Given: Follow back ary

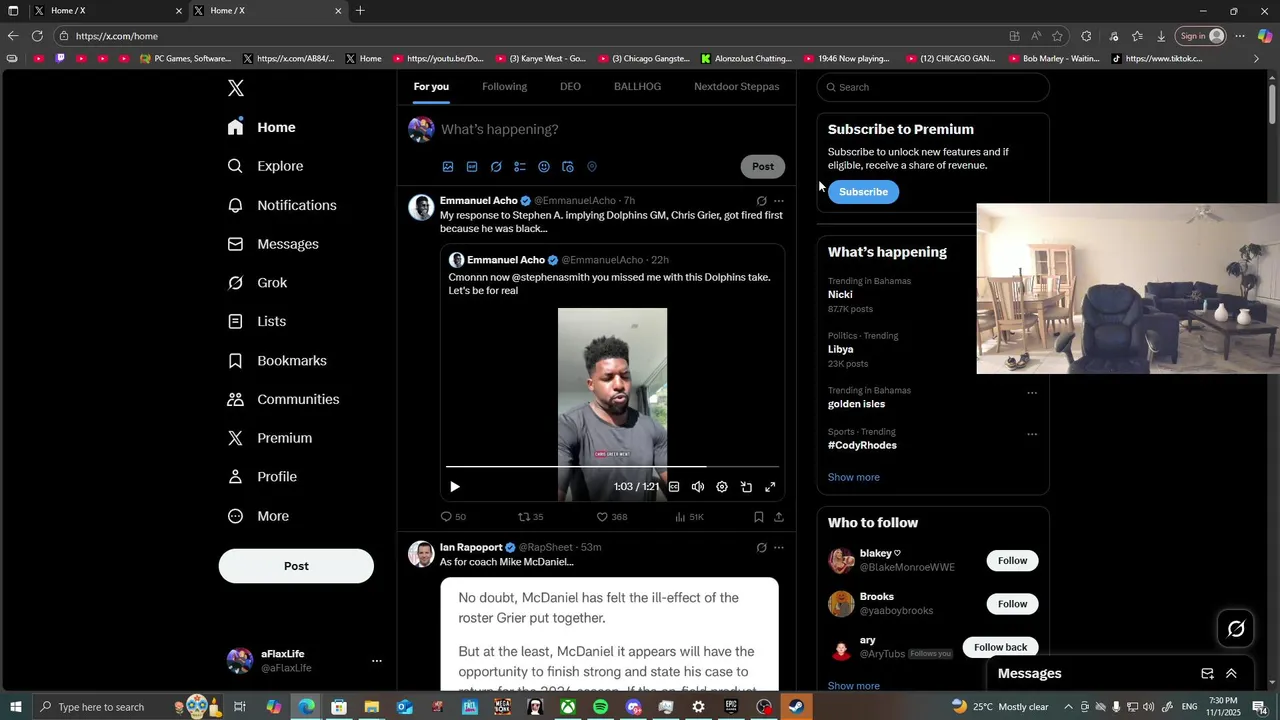Looking at the screenshot, I should [x=1000, y=647].
